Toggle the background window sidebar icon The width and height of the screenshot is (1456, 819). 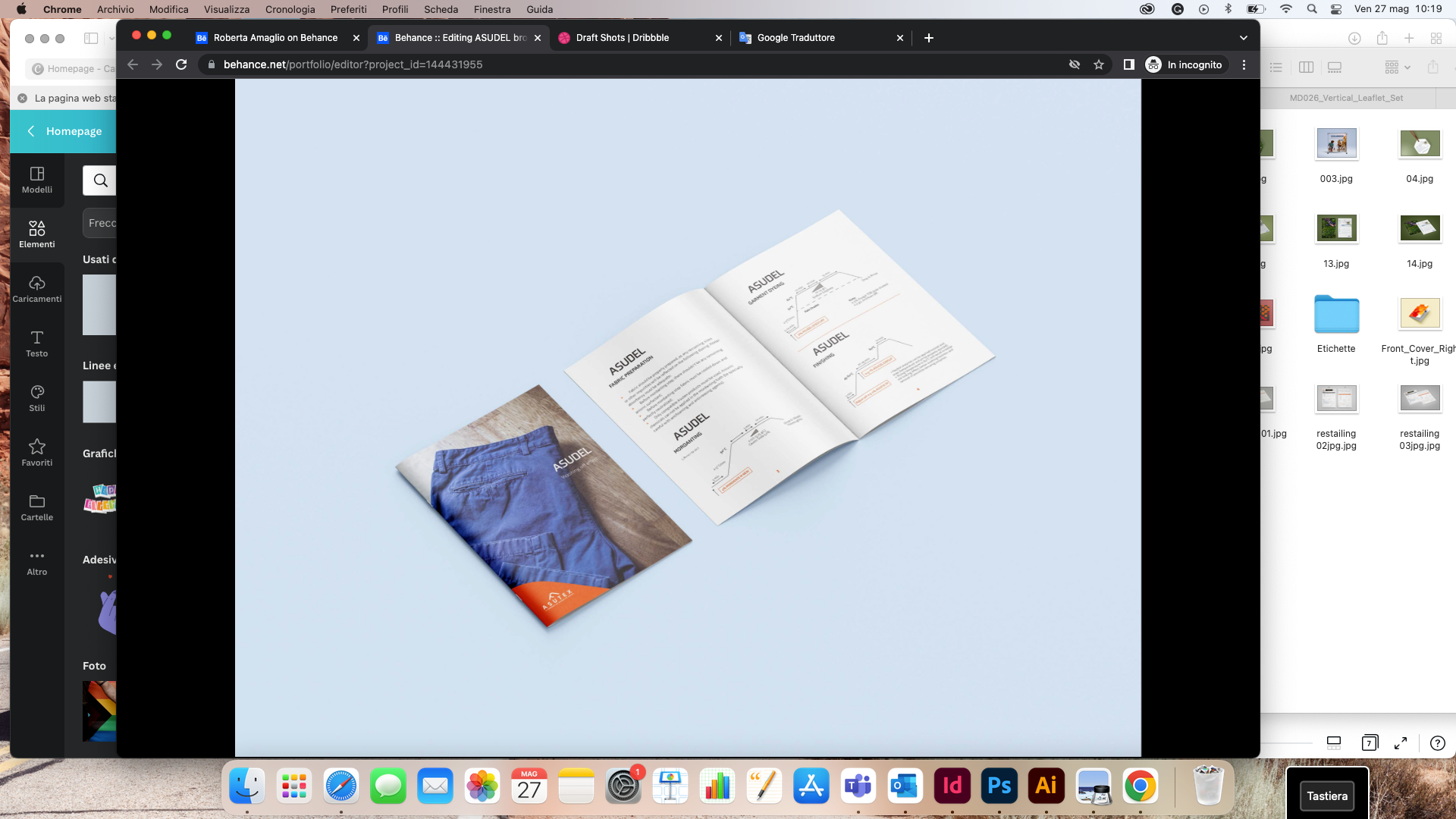[91, 38]
